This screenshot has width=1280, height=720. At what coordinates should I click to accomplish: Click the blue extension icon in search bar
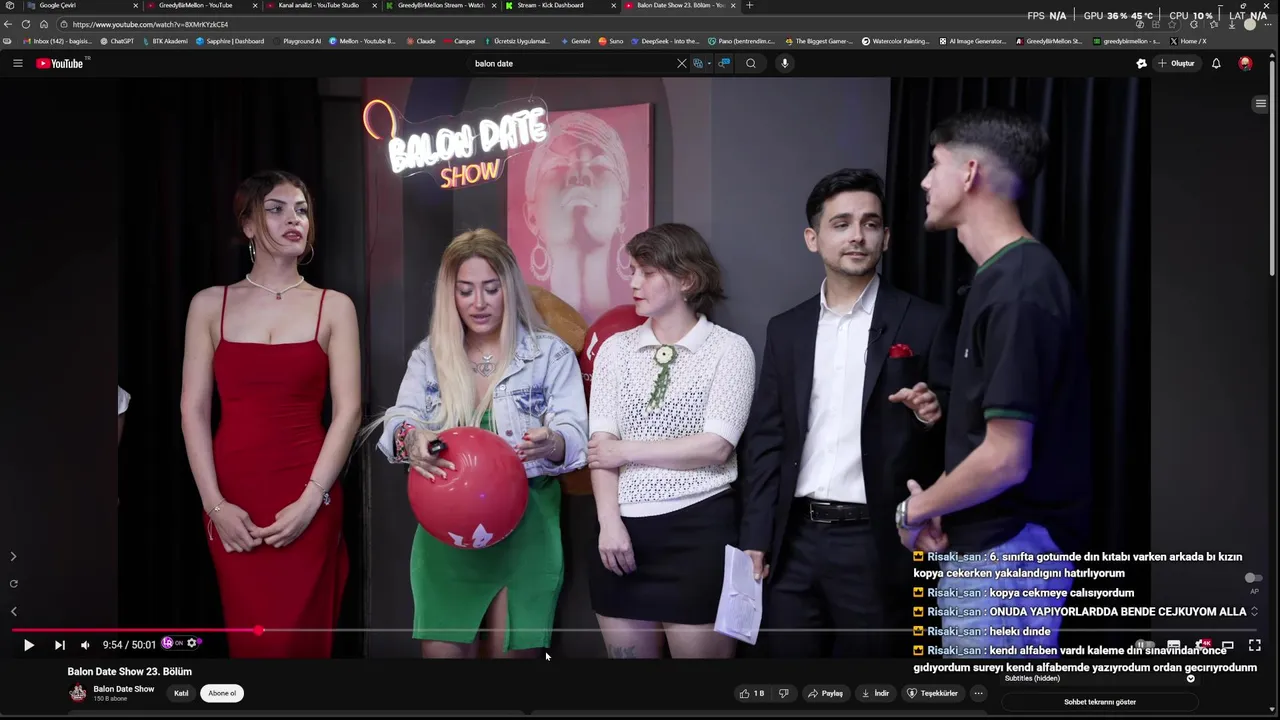[x=725, y=63]
